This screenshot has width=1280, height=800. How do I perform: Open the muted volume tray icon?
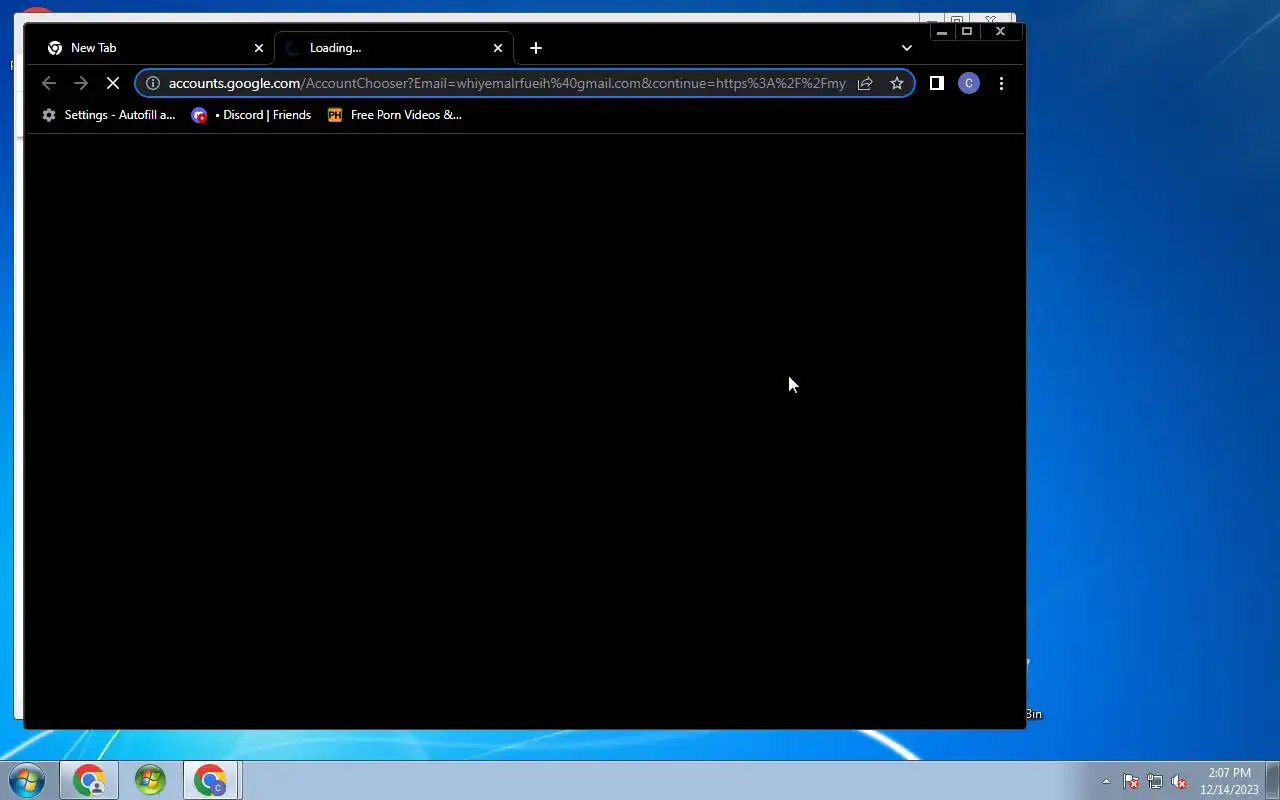tap(1179, 781)
